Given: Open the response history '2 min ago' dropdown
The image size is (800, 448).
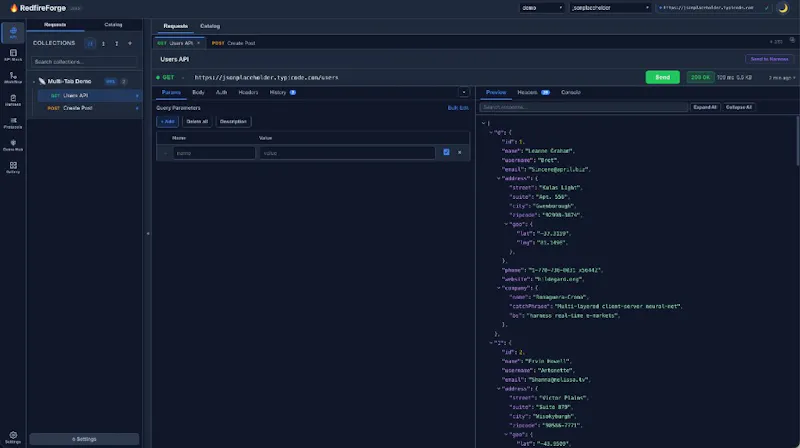Looking at the screenshot, I should click(782, 78).
